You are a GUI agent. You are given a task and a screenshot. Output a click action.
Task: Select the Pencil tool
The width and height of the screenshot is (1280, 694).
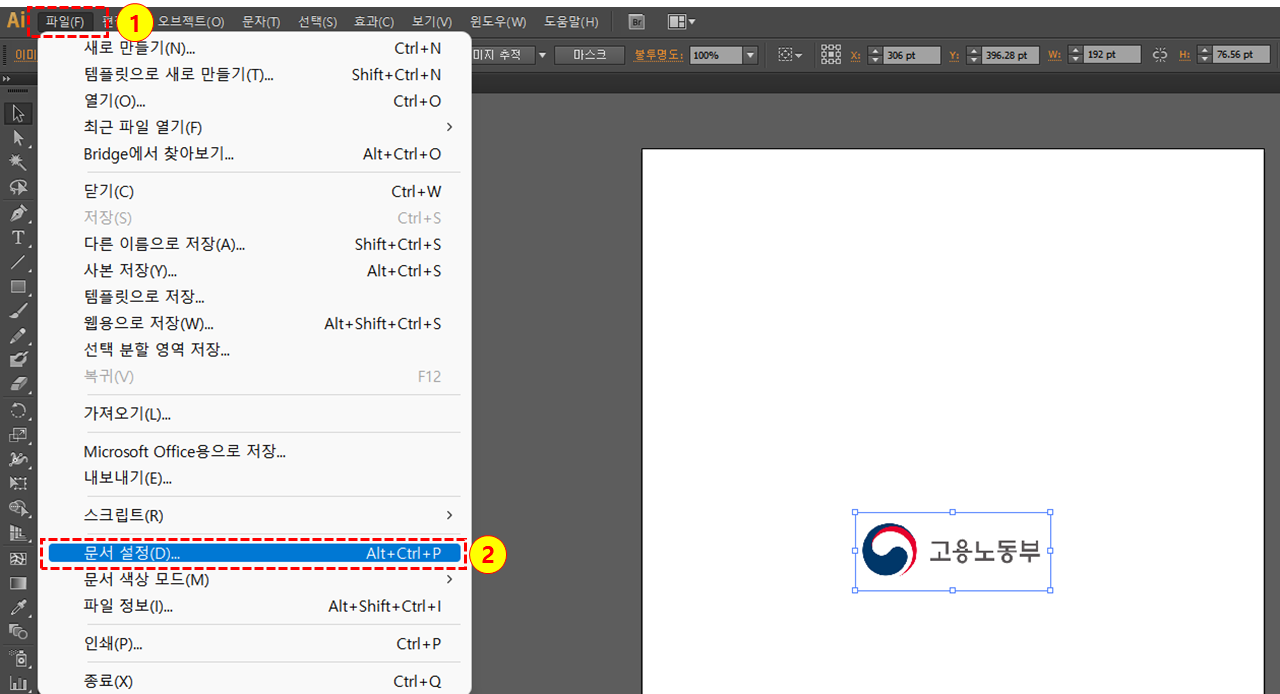(18, 336)
